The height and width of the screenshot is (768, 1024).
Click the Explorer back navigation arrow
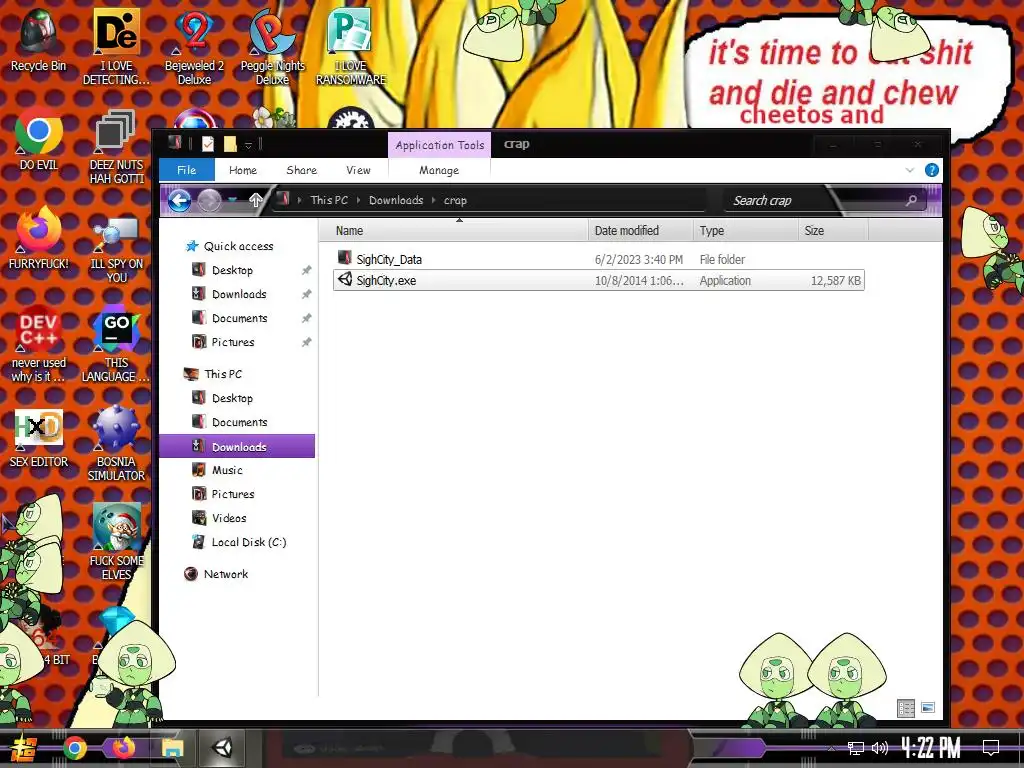click(180, 200)
